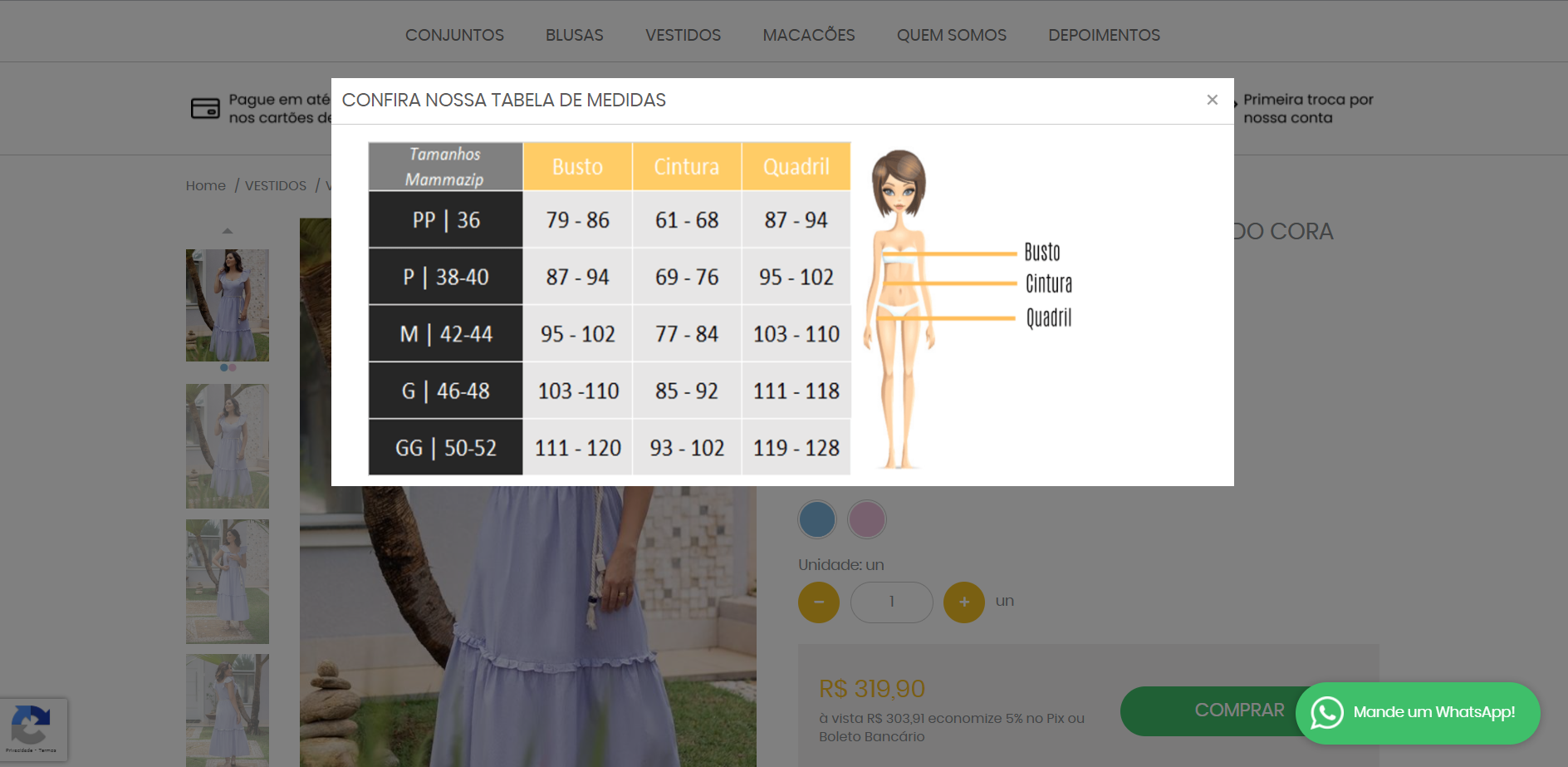Open the QUEM SOMOS page
Screen dimensions: 1568x767
click(951, 35)
